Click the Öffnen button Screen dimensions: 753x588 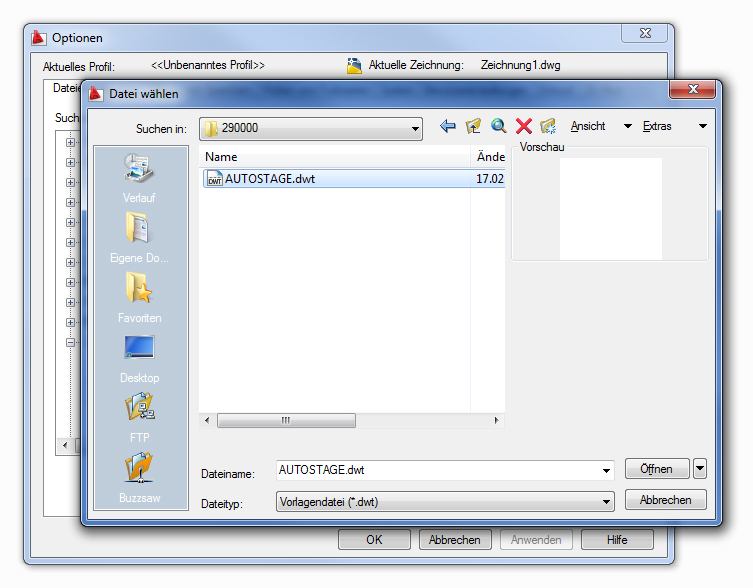click(656, 469)
